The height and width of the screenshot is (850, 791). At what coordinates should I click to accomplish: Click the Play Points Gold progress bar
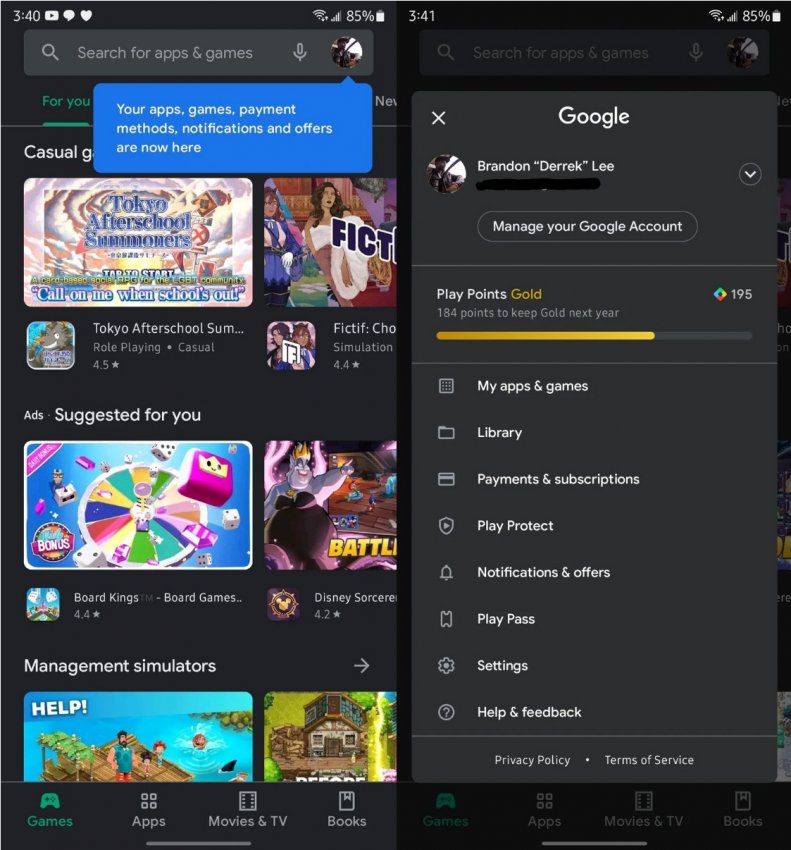[594, 336]
